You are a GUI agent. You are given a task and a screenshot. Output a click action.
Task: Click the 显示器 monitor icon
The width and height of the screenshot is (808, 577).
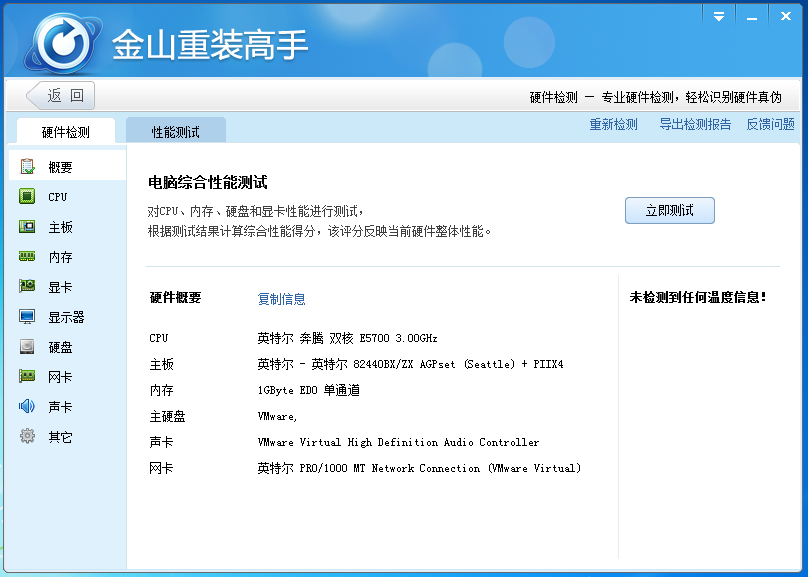coord(27,316)
